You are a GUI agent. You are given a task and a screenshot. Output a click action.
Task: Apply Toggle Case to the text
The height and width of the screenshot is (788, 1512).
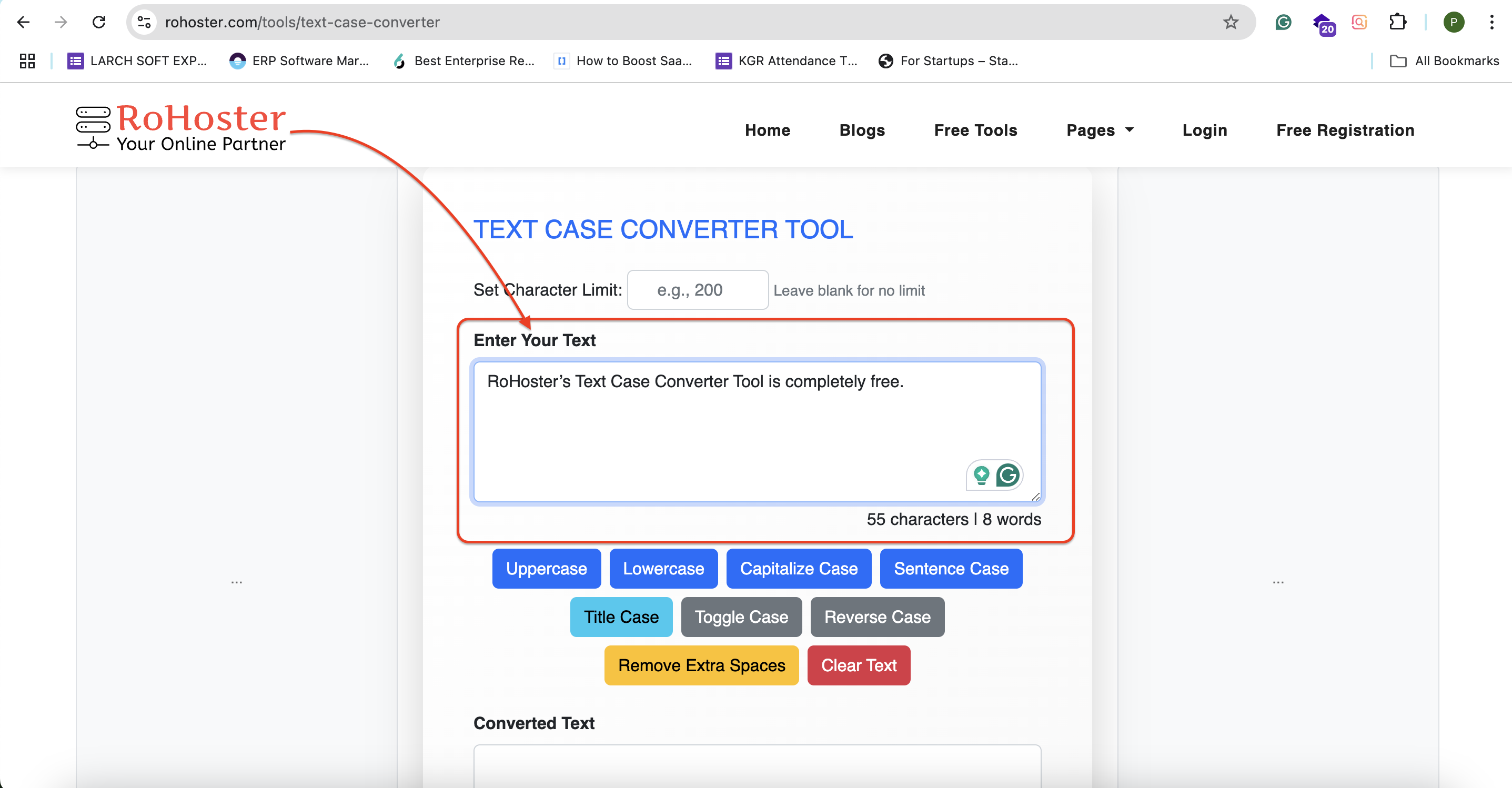point(741,616)
